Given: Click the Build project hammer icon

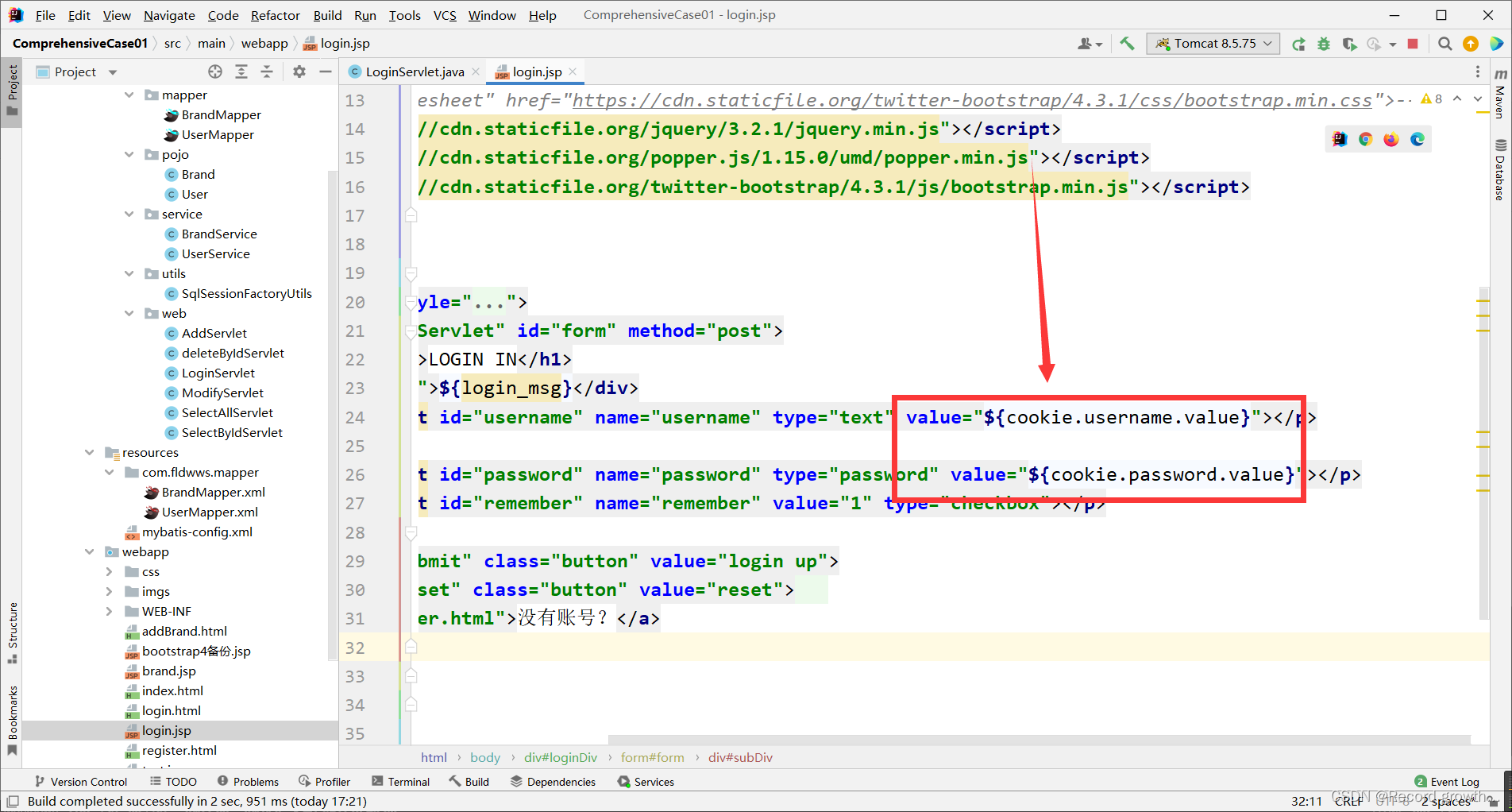Looking at the screenshot, I should tap(1127, 44).
